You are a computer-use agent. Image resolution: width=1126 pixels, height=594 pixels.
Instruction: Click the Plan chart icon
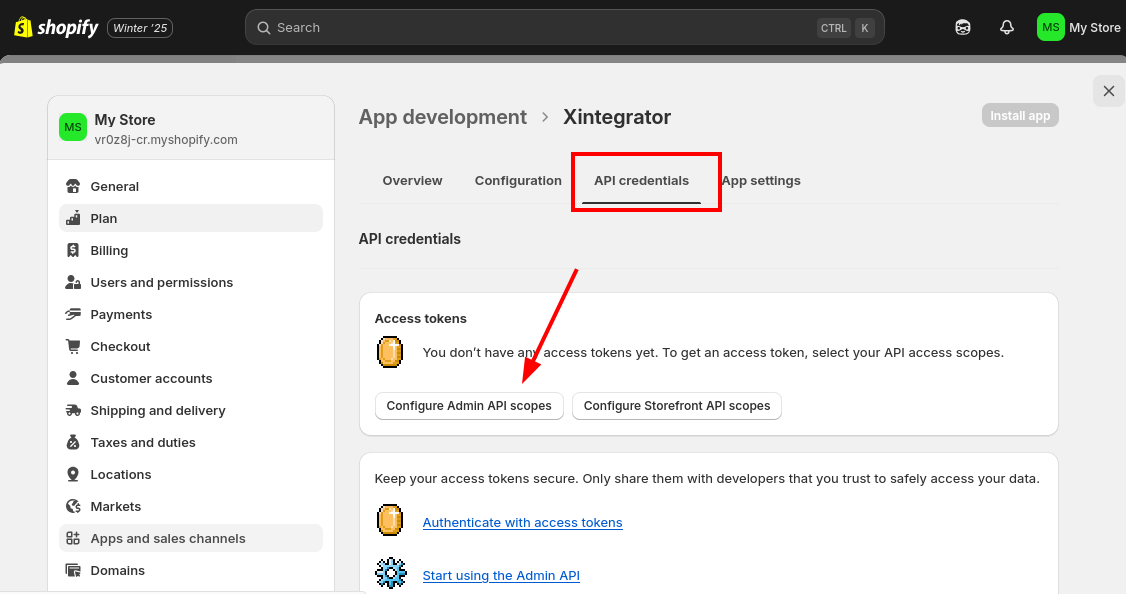coord(73,218)
